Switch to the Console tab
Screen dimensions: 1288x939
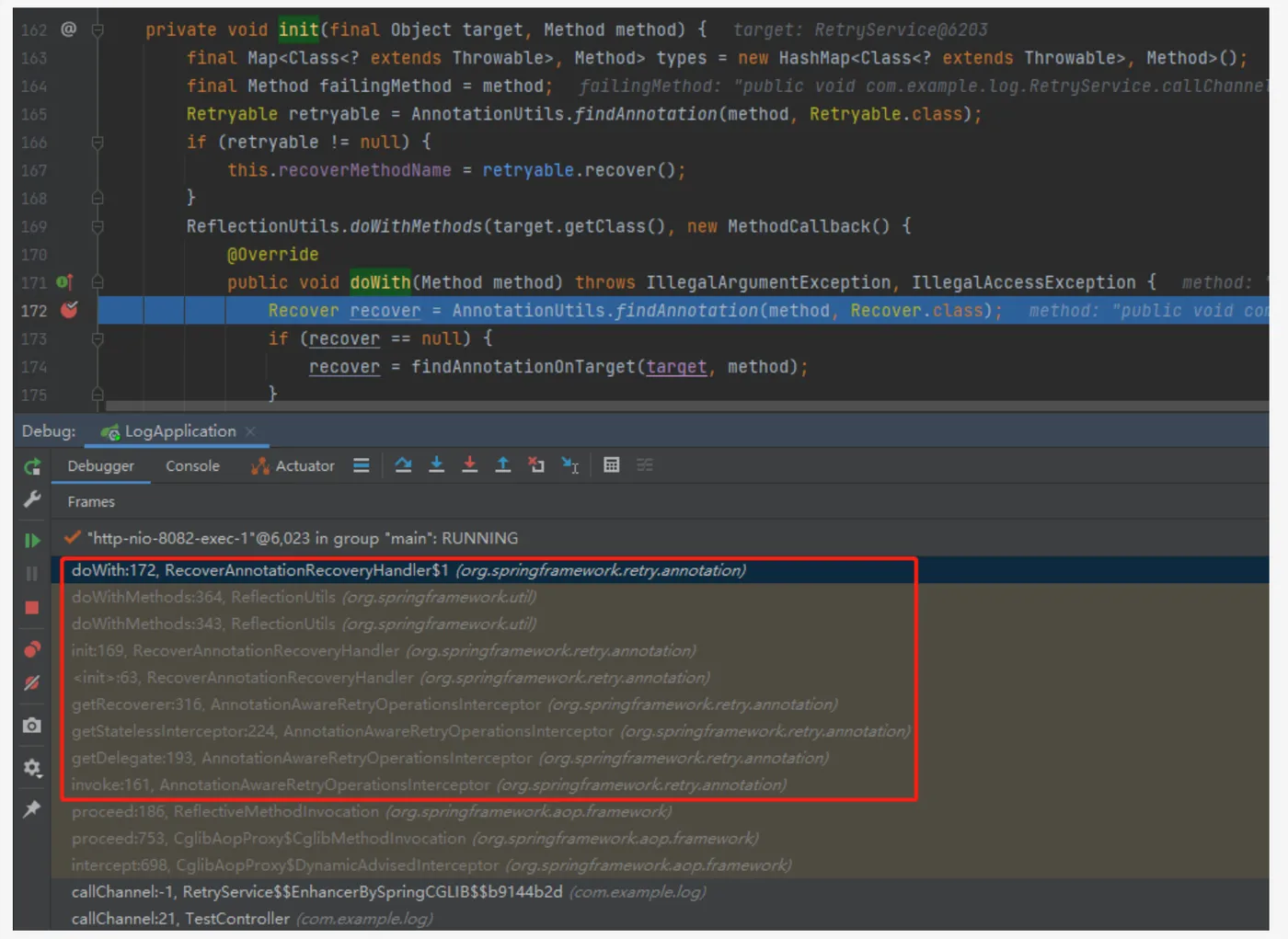[192, 466]
